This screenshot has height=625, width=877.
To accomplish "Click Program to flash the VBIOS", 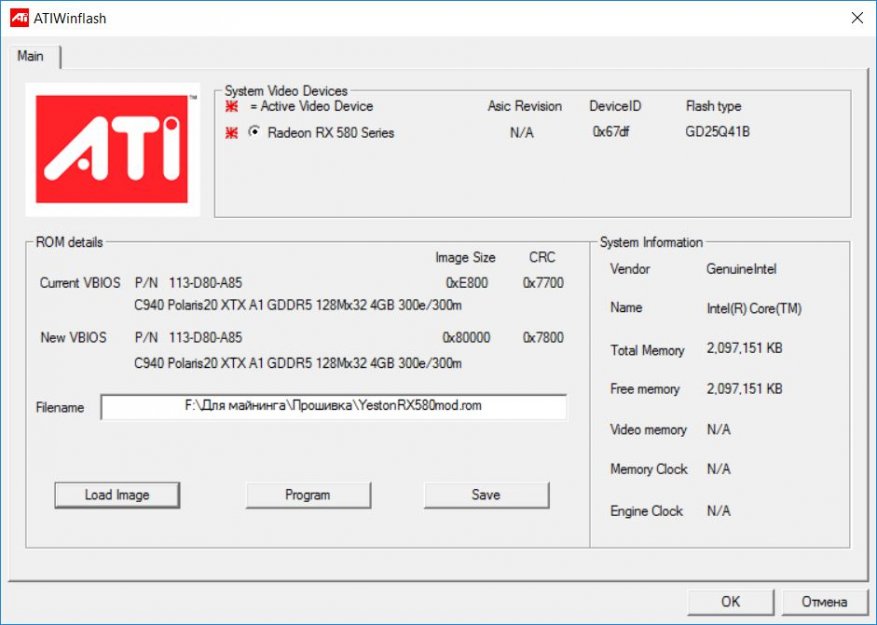I will pyautogui.click(x=308, y=495).
